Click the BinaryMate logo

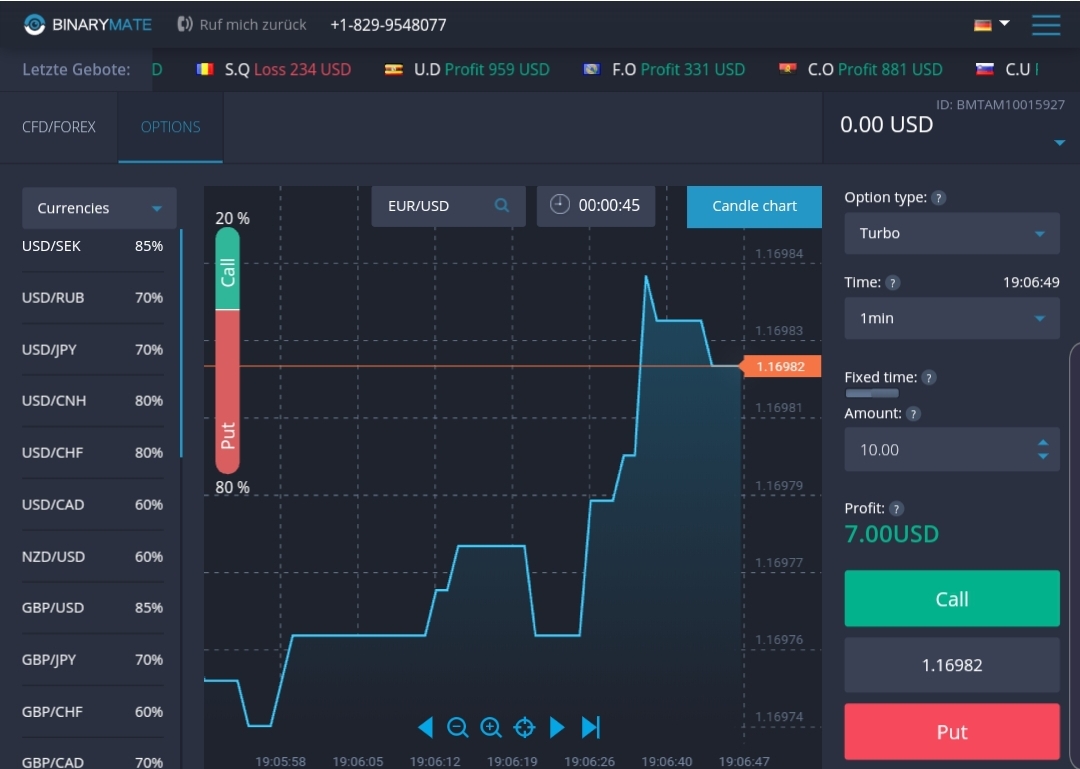87,25
